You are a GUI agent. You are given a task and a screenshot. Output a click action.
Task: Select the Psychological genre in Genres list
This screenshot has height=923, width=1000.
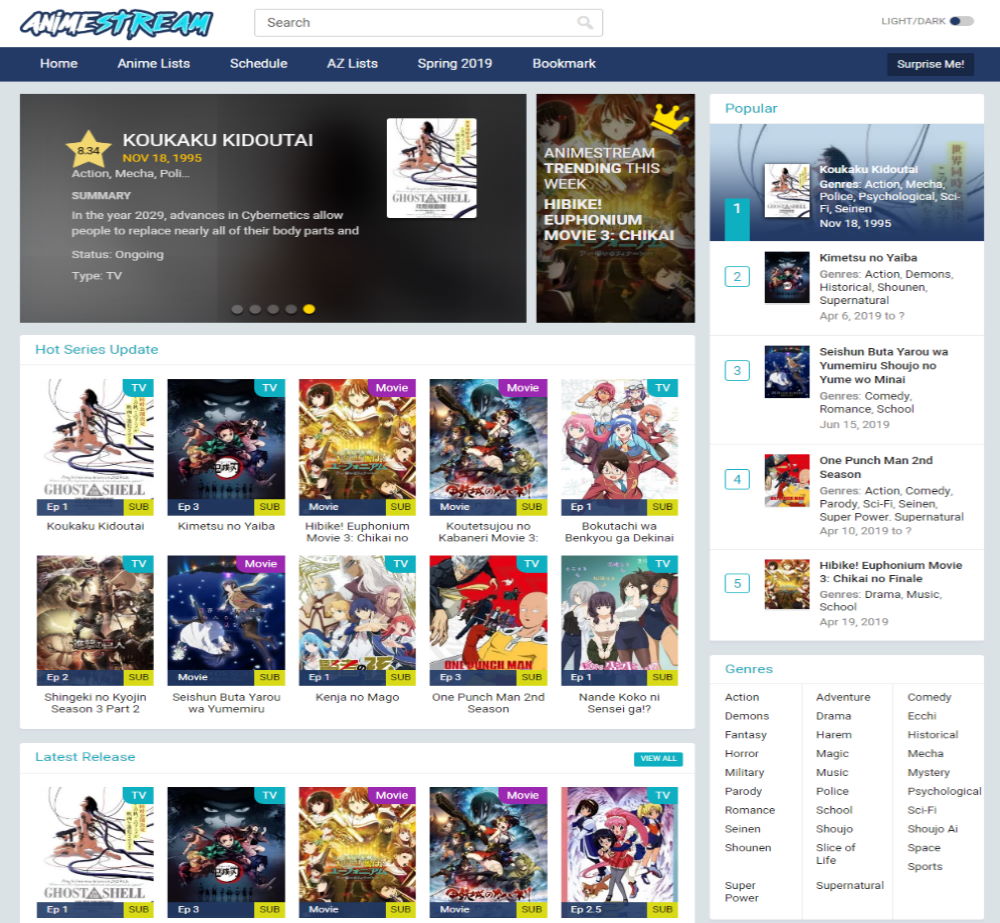(x=945, y=791)
